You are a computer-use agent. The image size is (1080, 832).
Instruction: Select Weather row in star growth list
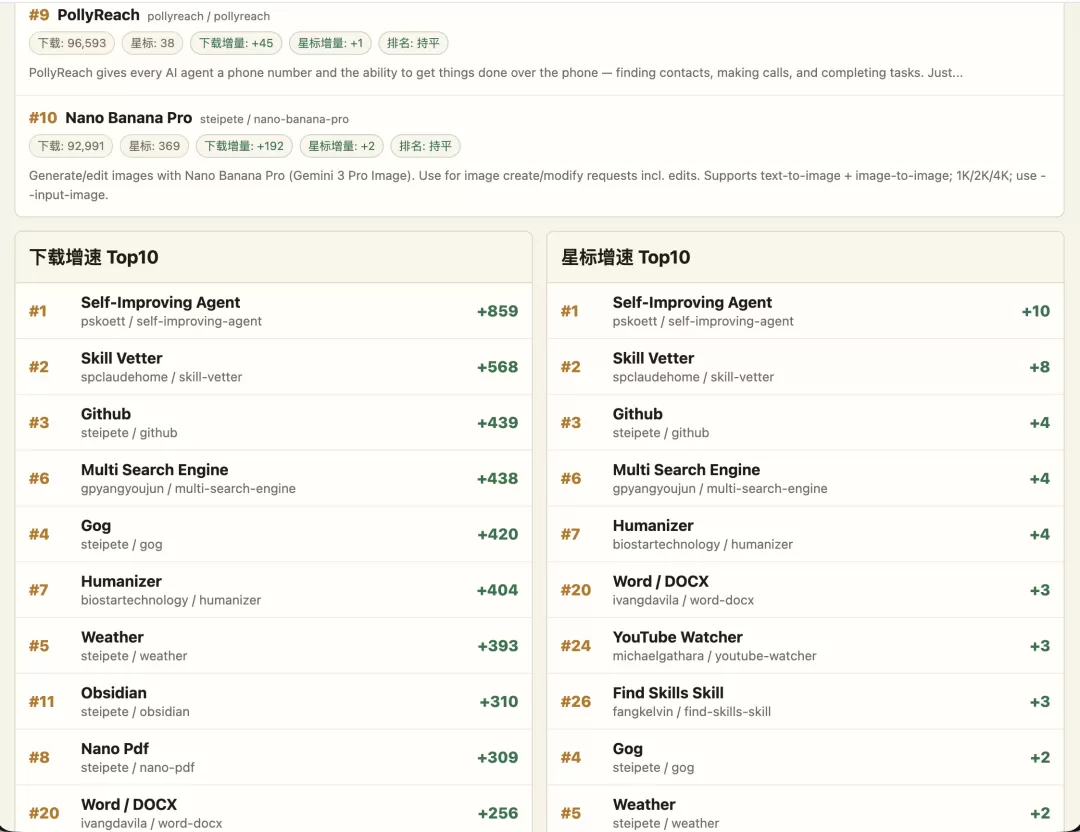pos(805,809)
